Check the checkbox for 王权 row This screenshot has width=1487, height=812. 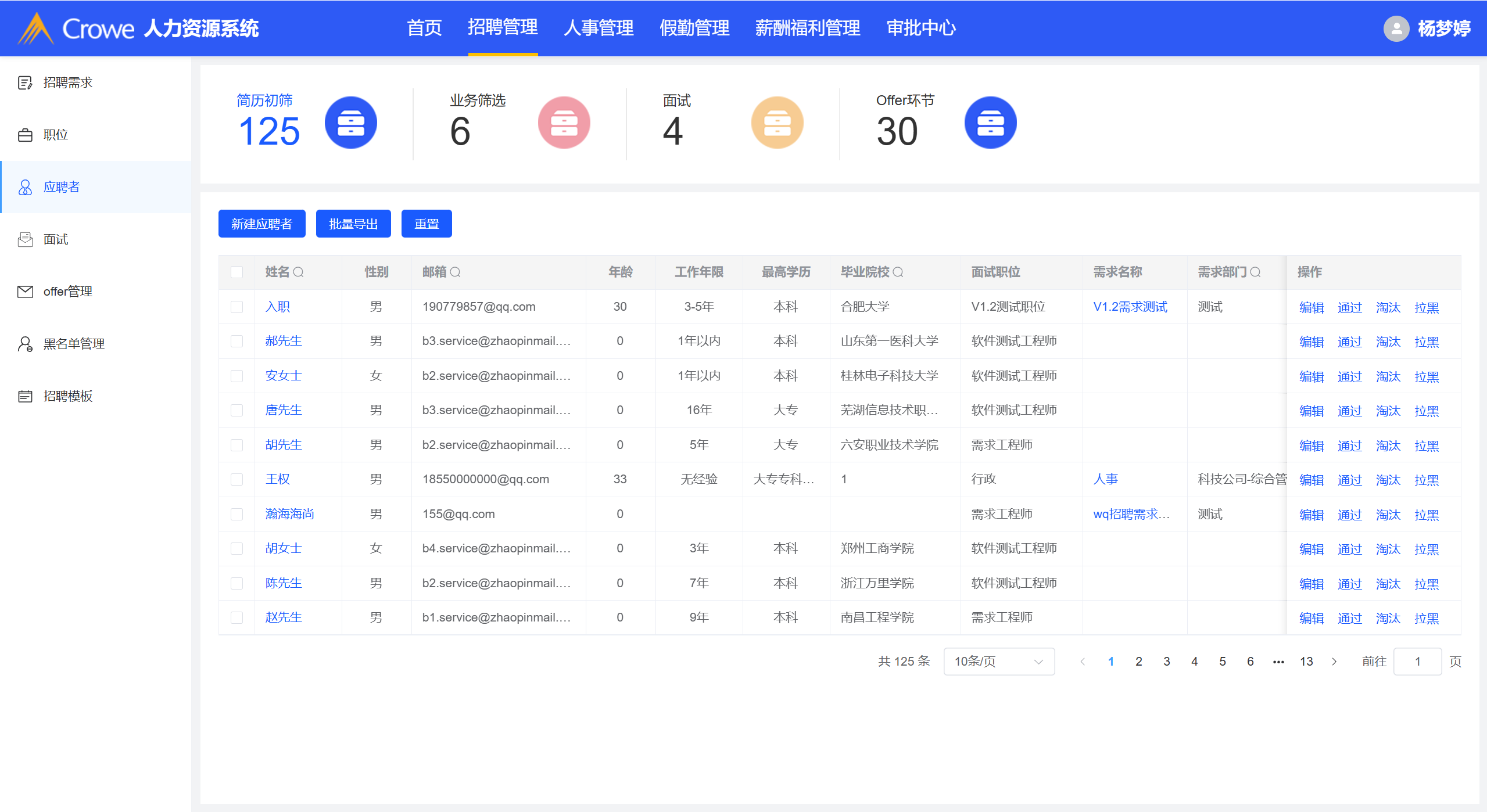coord(237,479)
